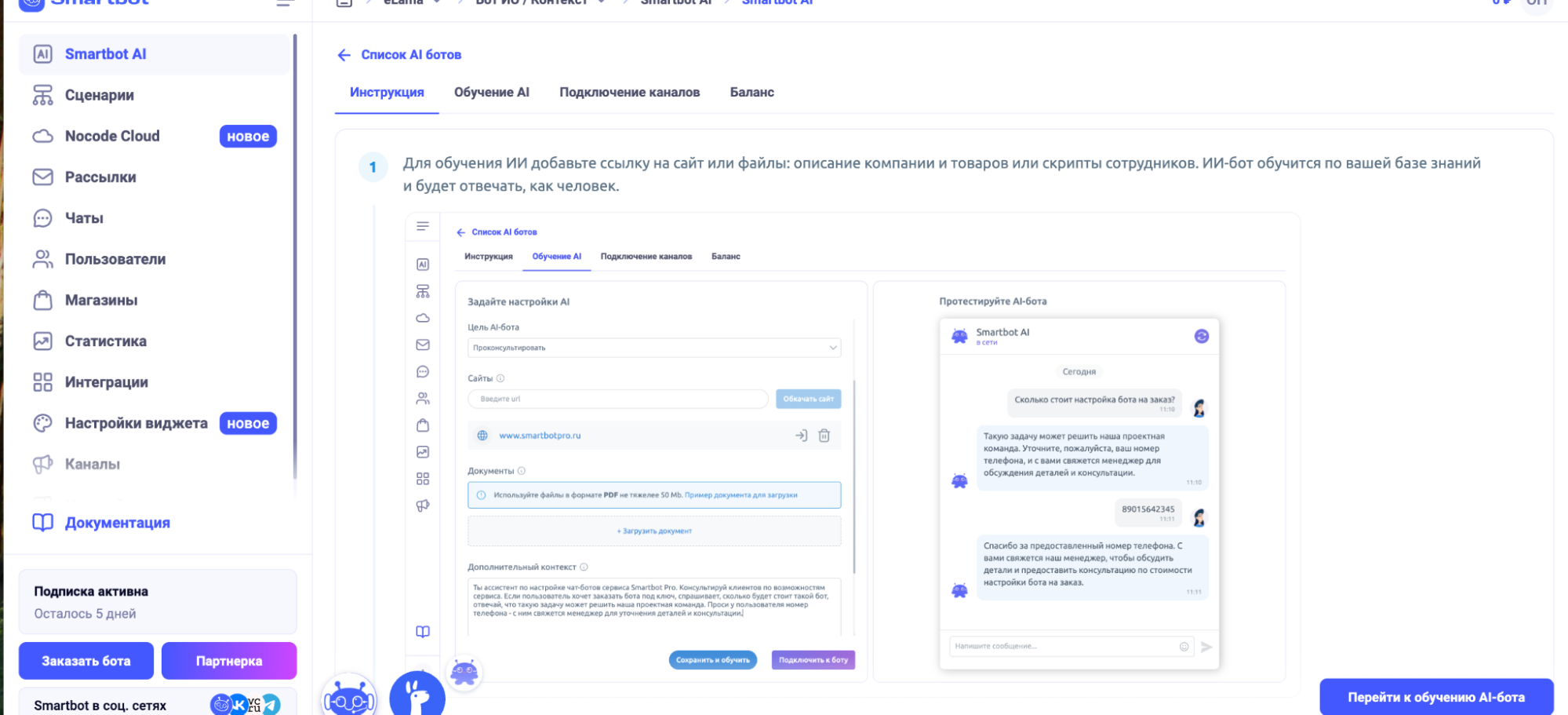The image size is (1568, 715).
Task: Open Сценарии via its flowchart icon
Action: pyautogui.click(x=41, y=94)
